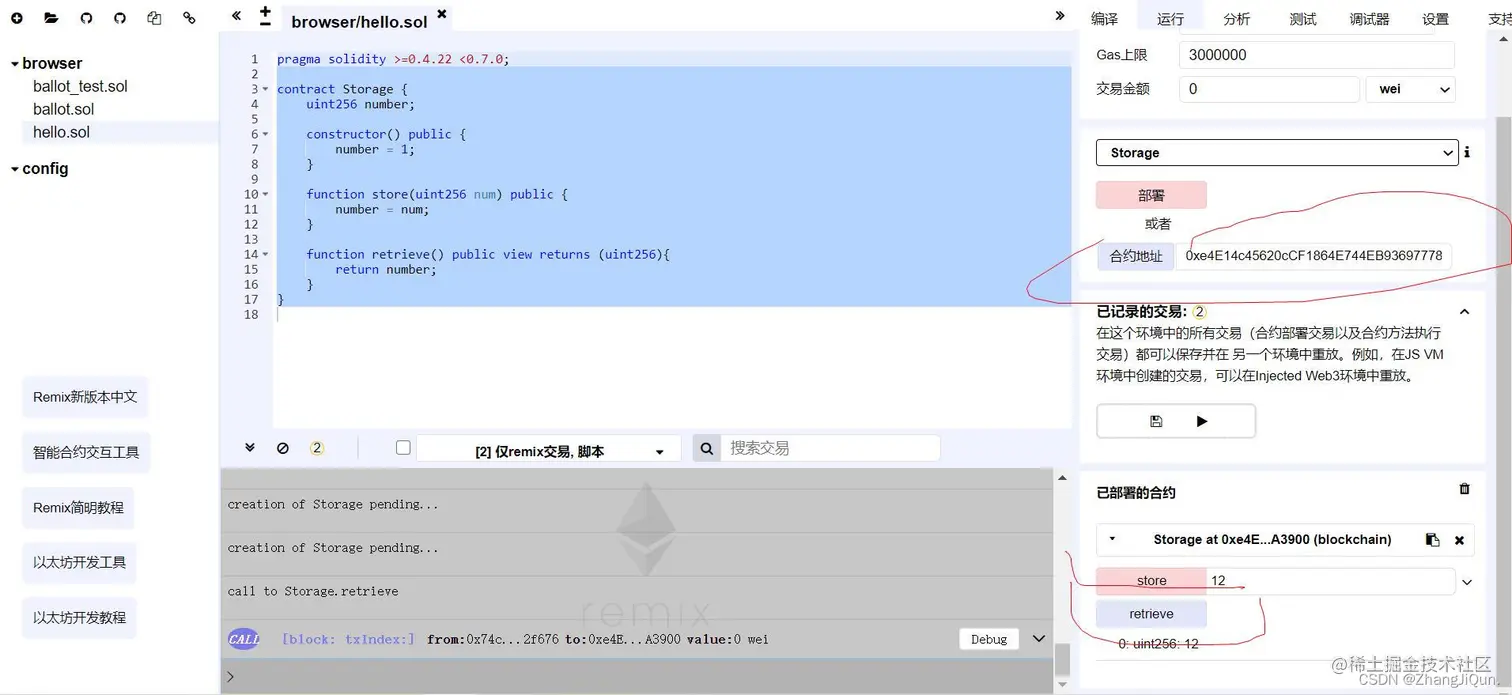Viewport: 1512px width, 695px height.
Task: Click the Debug button in the terminal
Action: pos(989,639)
